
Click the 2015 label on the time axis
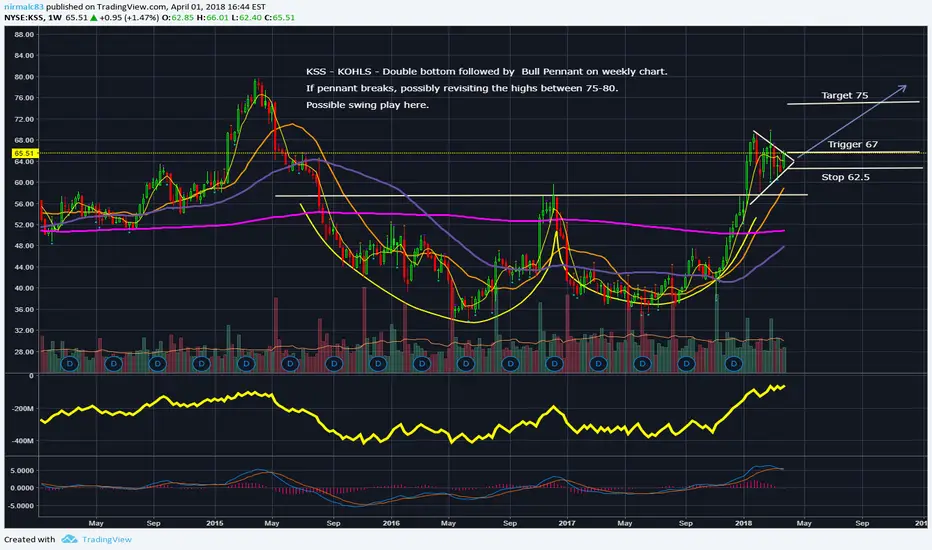tap(215, 523)
